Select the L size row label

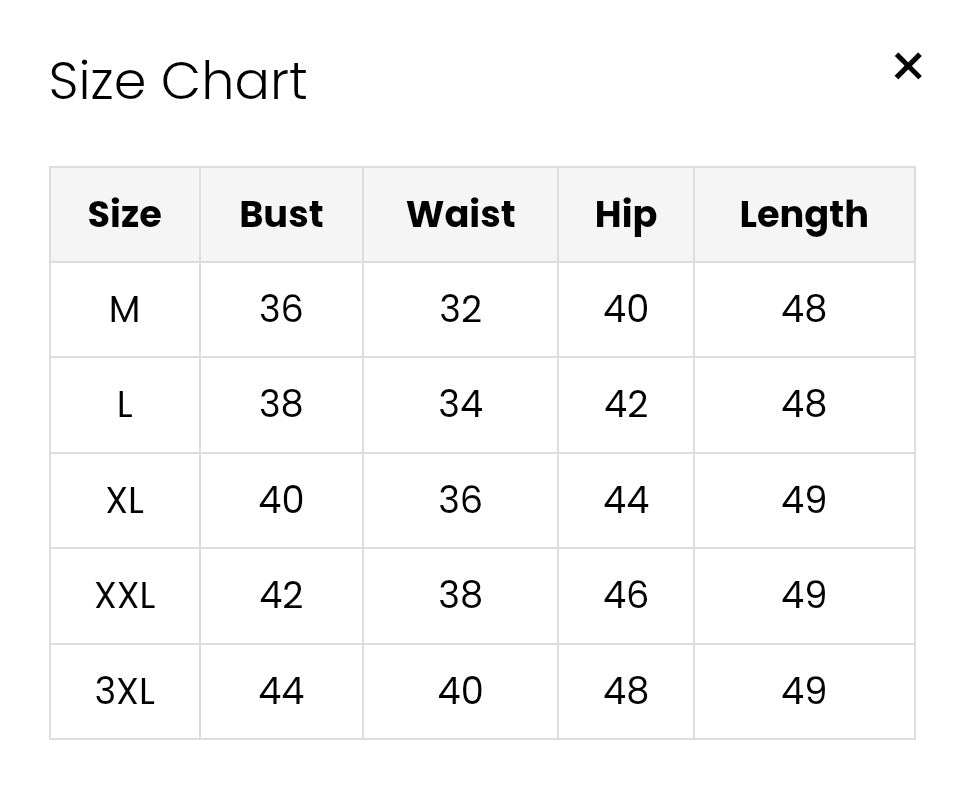pos(125,405)
